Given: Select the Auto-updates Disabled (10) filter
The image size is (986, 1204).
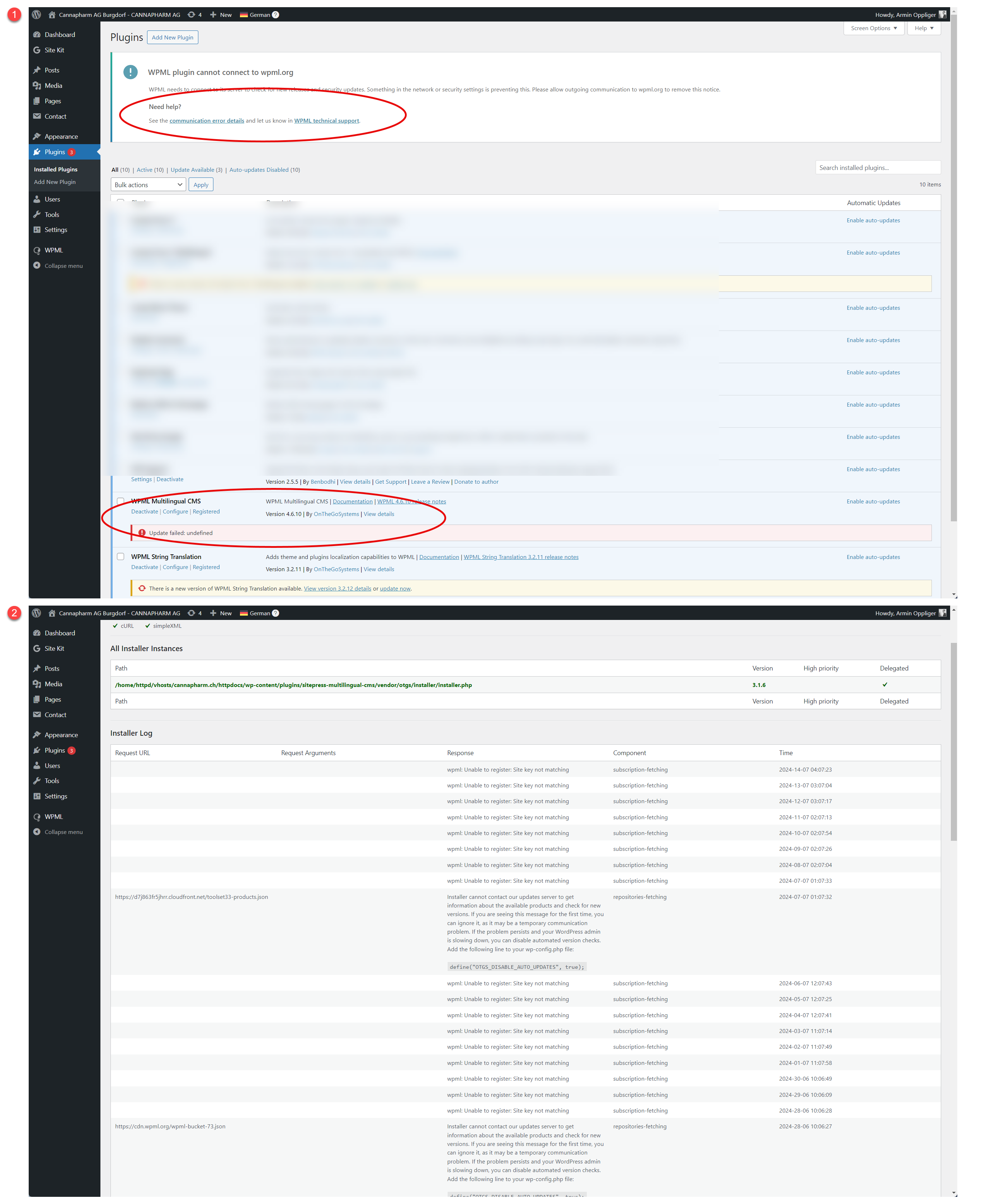Looking at the screenshot, I should (265, 169).
